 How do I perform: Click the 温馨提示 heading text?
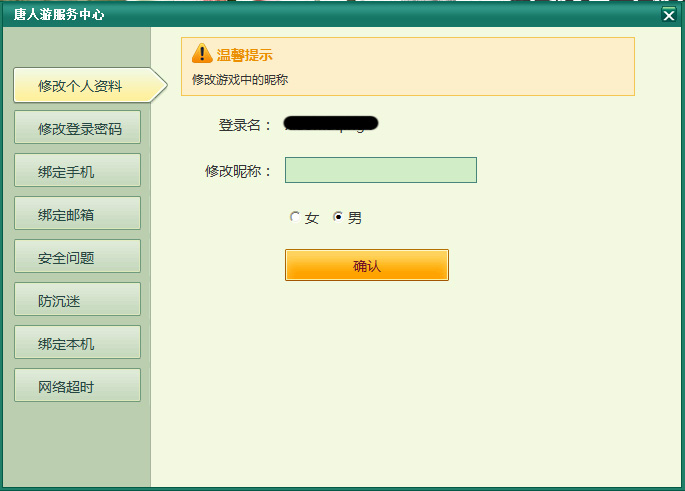pyautogui.click(x=245, y=55)
